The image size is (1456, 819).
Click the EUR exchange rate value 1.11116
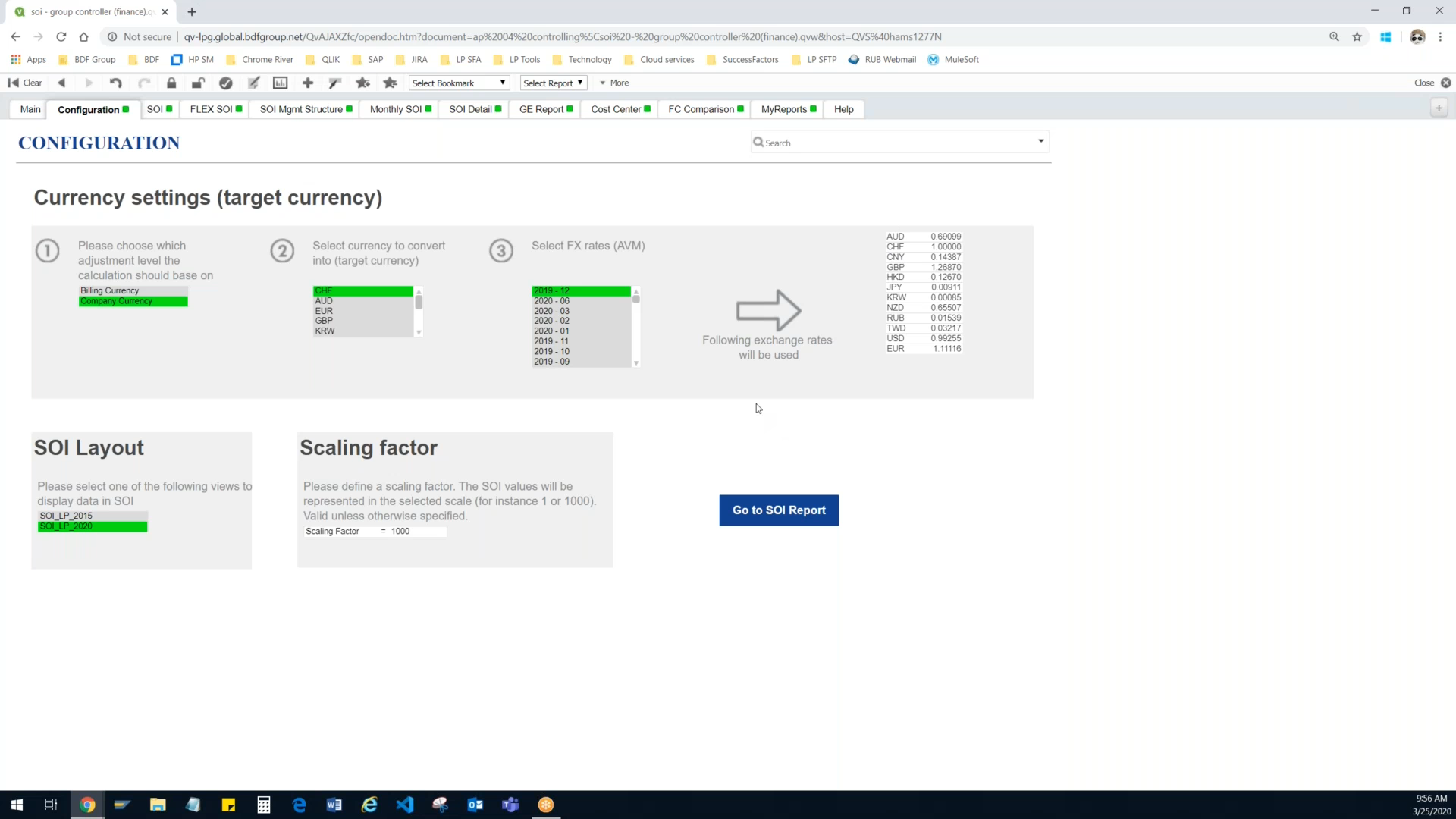pyautogui.click(x=946, y=349)
